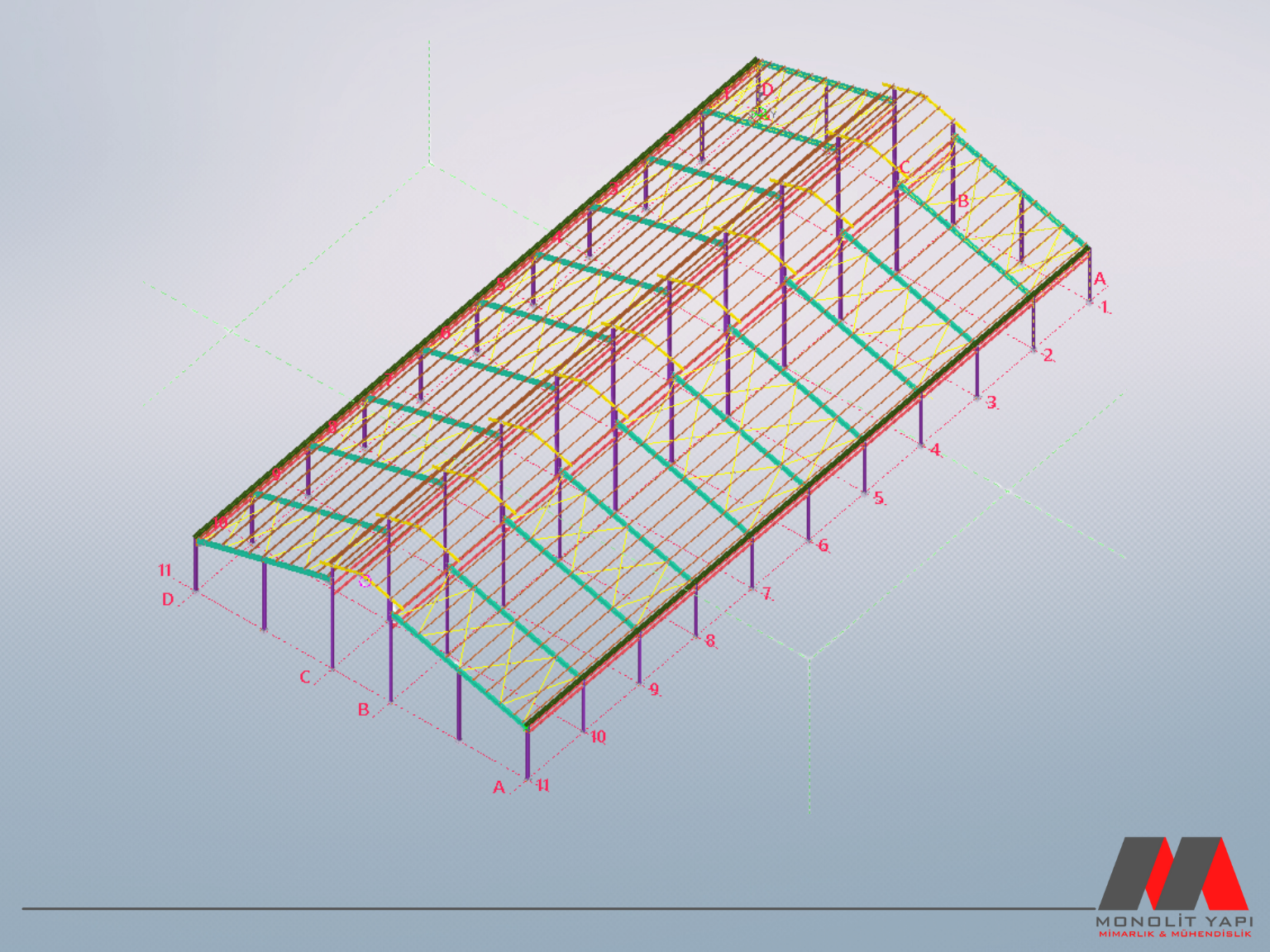Click grid label 11 beside bottom A label
This screenshot has height=952, width=1270.
(542, 785)
